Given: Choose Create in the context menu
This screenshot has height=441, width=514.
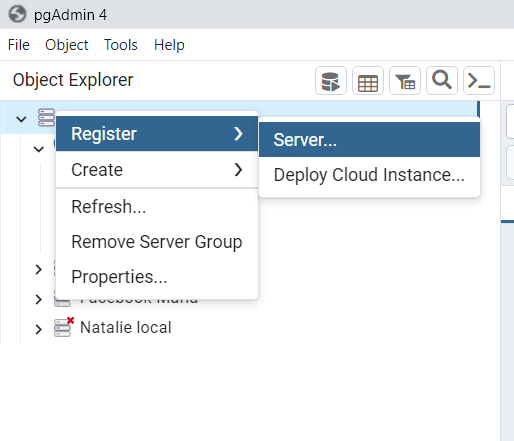Looking at the screenshot, I should [x=157, y=169].
